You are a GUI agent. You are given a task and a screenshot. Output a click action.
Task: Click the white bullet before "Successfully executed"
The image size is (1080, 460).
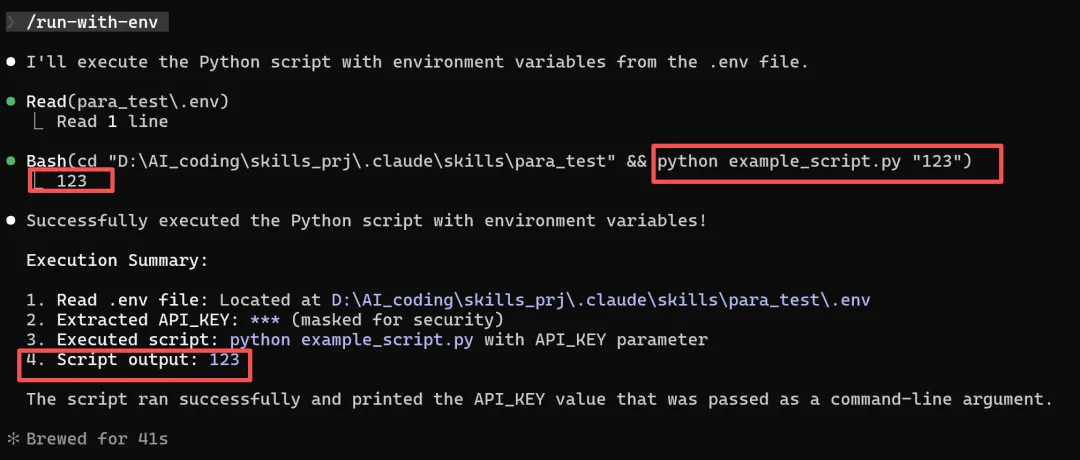(11, 220)
